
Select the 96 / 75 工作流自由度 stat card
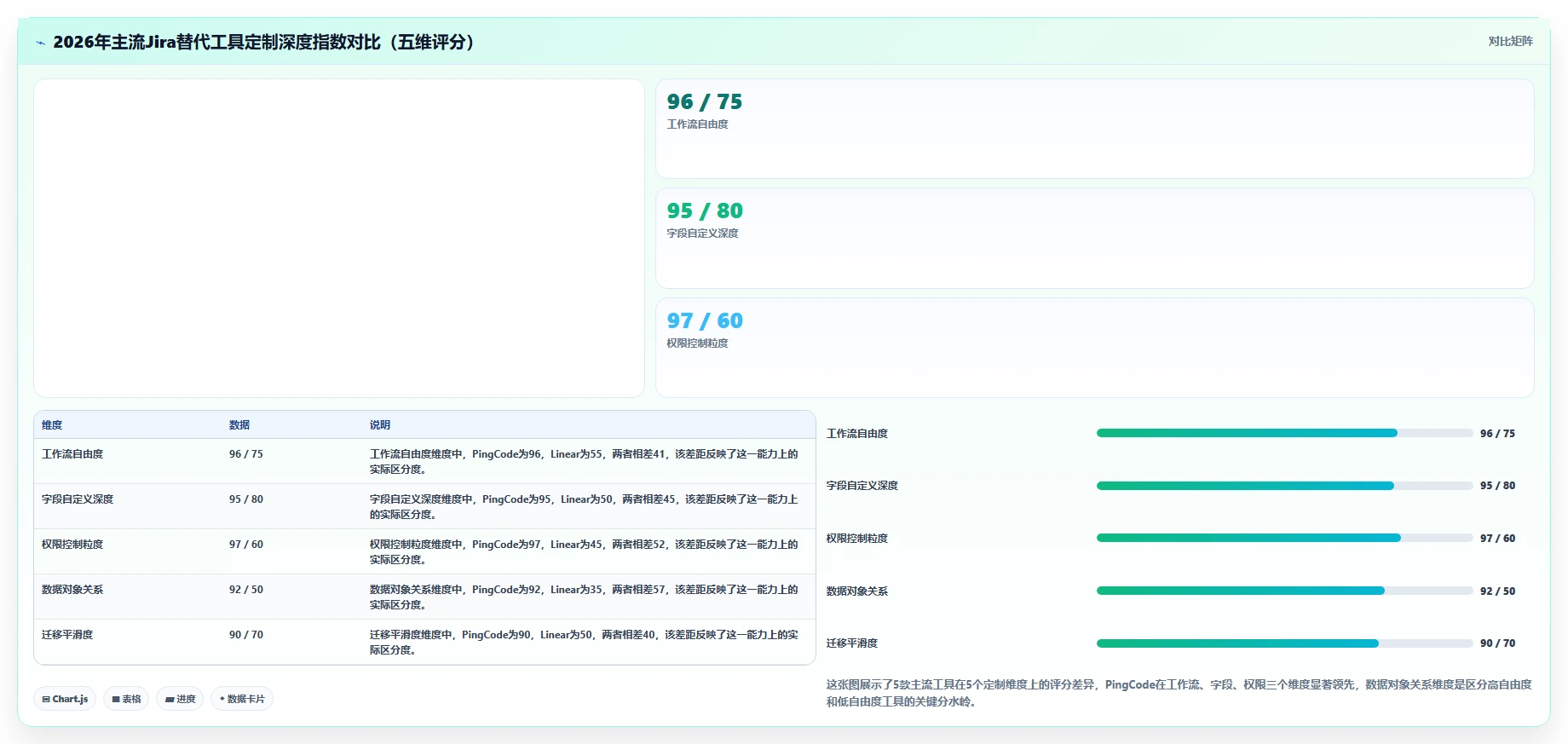point(1094,129)
